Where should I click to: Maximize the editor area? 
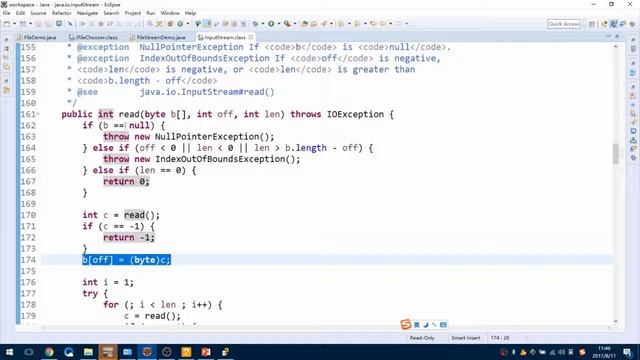(617, 37)
